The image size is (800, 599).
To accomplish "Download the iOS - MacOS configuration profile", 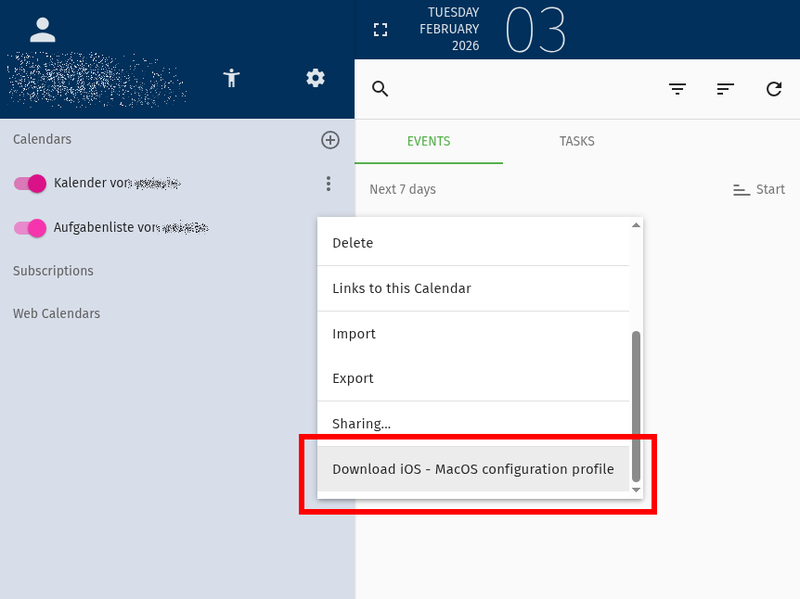I will [473, 468].
